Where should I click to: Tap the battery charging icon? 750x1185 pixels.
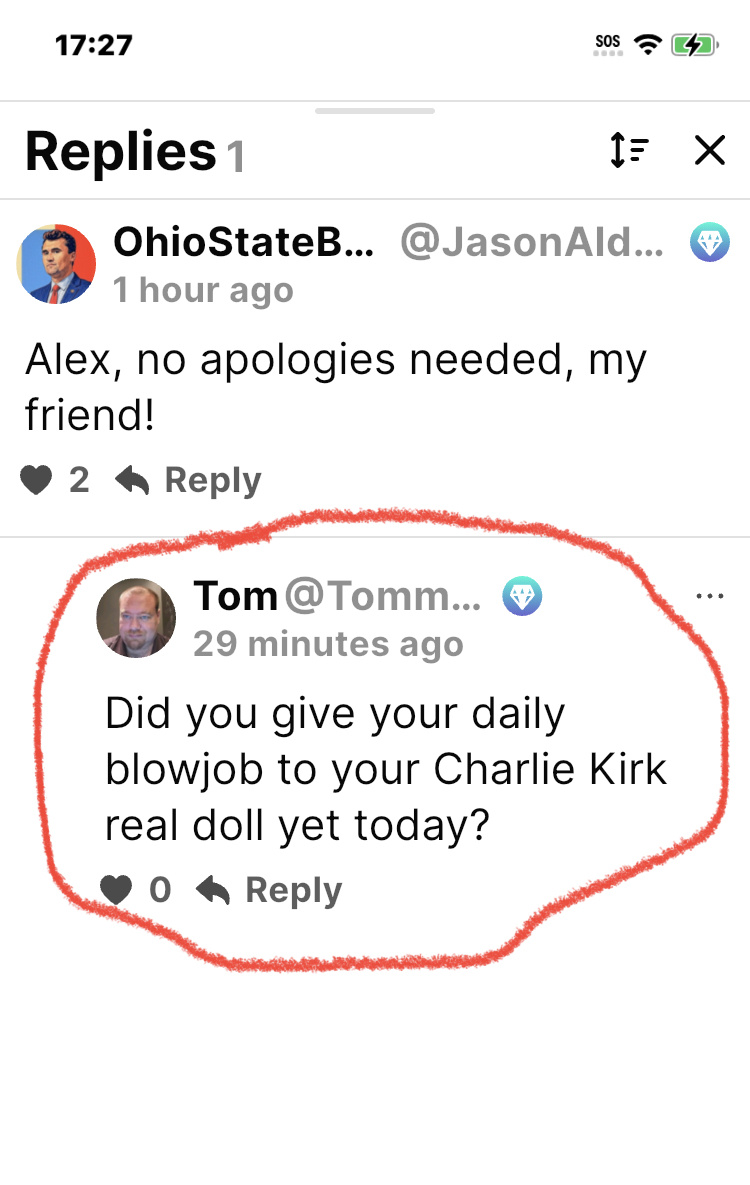693,45
